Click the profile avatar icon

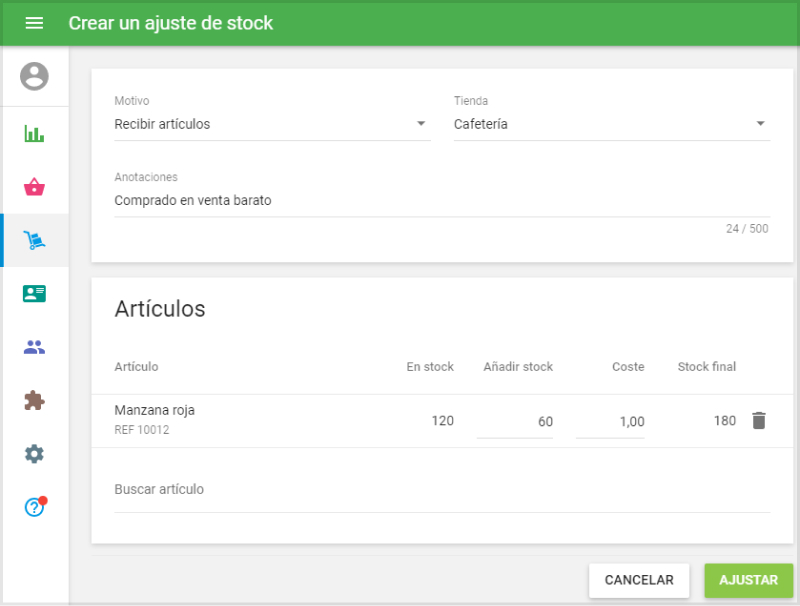tap(35, 76)
